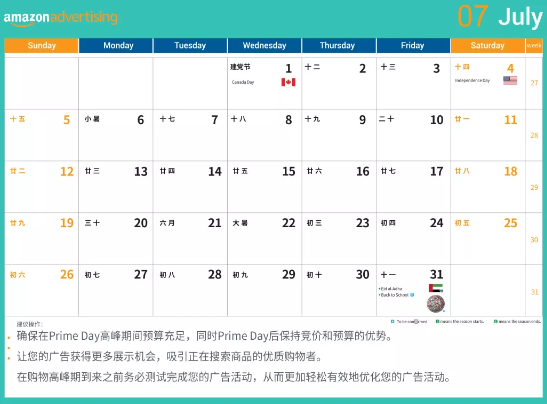Select date number 13
Image resolution: width=547 pixels, height=404 pixels.
141,172
